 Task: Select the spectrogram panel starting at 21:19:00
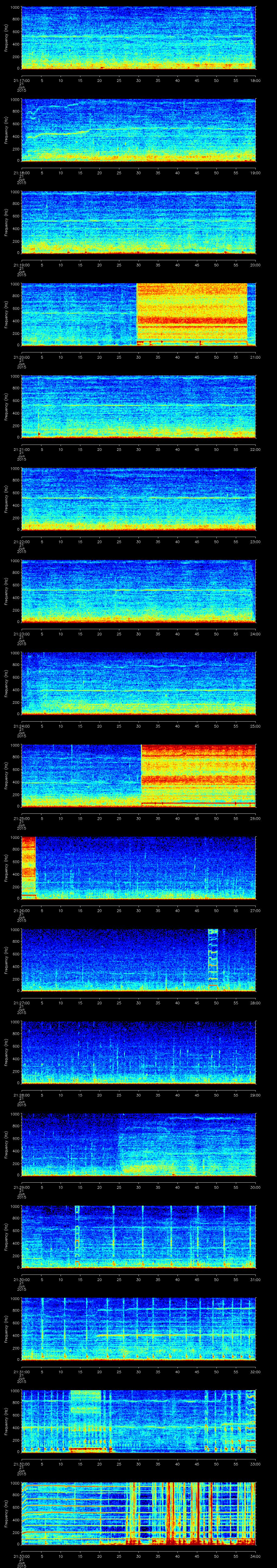tap(138, 222)
